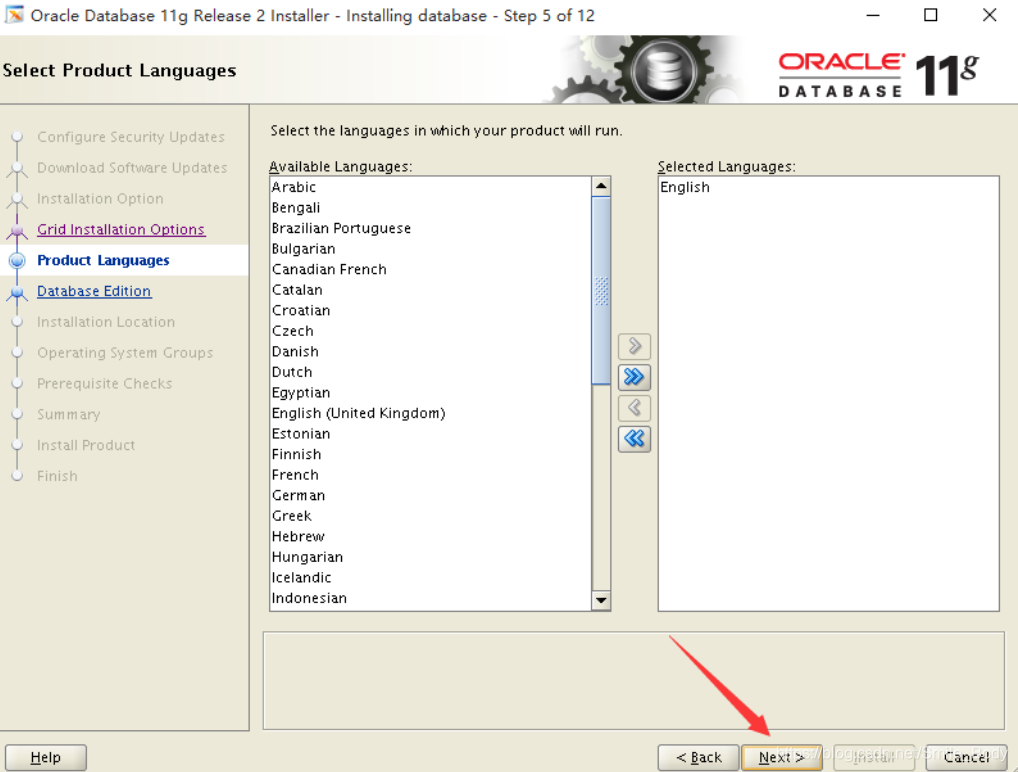Click the Oracle installer title bar icon
The height and width of the screenshot is (772, 1018).
tap(14, 14)
